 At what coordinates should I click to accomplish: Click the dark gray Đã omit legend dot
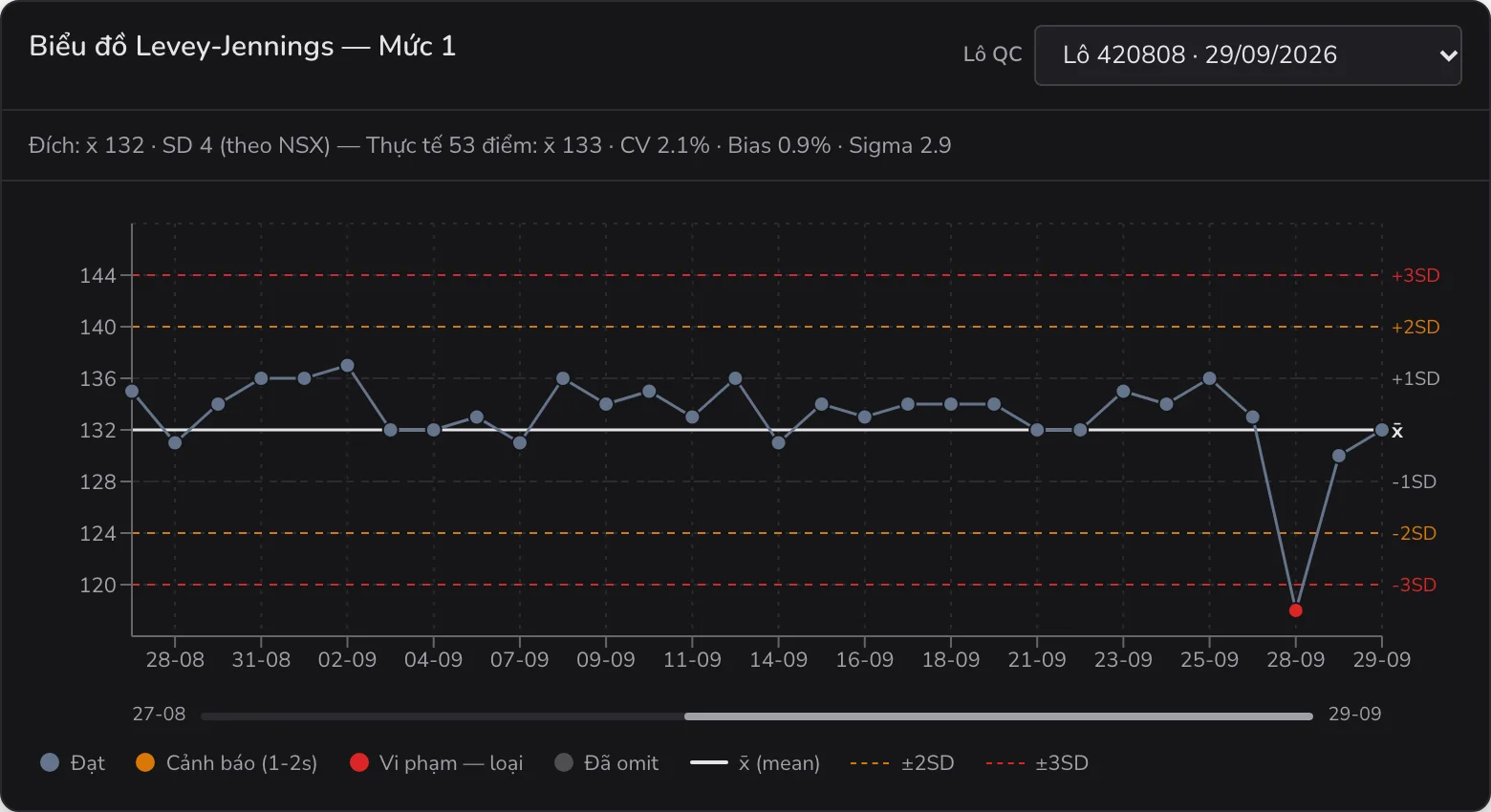click(564, 762)
